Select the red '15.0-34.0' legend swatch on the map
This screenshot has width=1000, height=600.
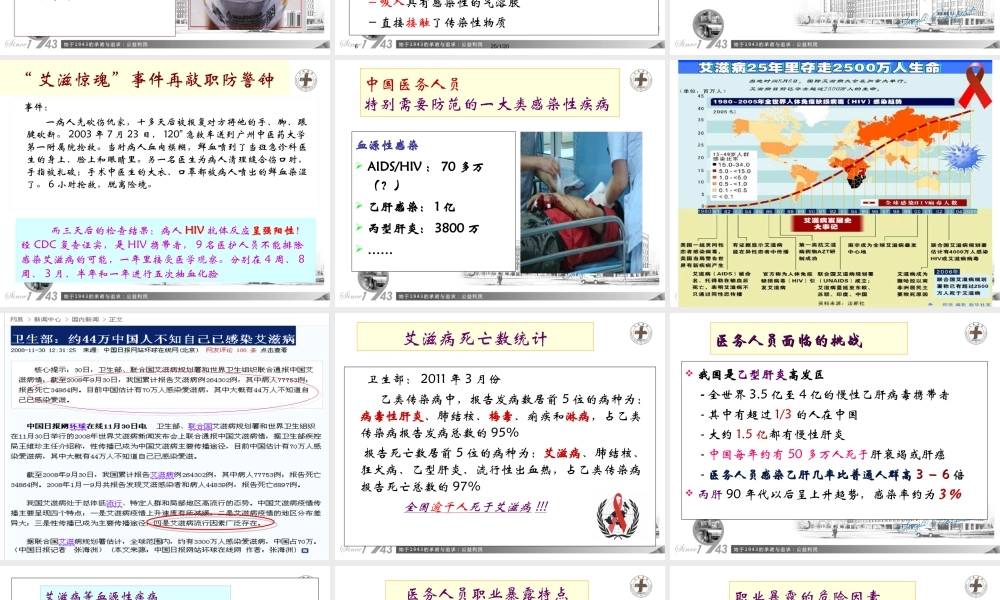click(712, 166)
